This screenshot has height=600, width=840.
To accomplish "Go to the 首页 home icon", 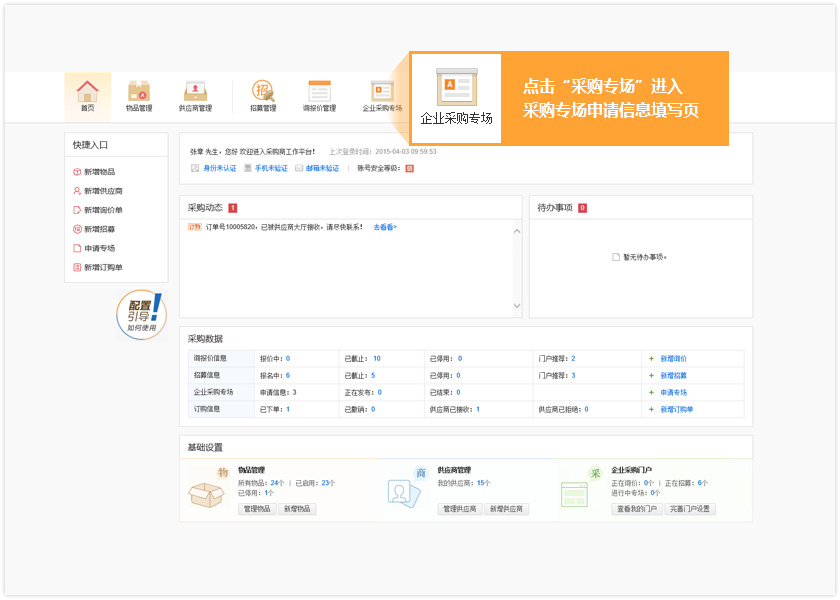I will pyautogui.click(x=87, y=96).
